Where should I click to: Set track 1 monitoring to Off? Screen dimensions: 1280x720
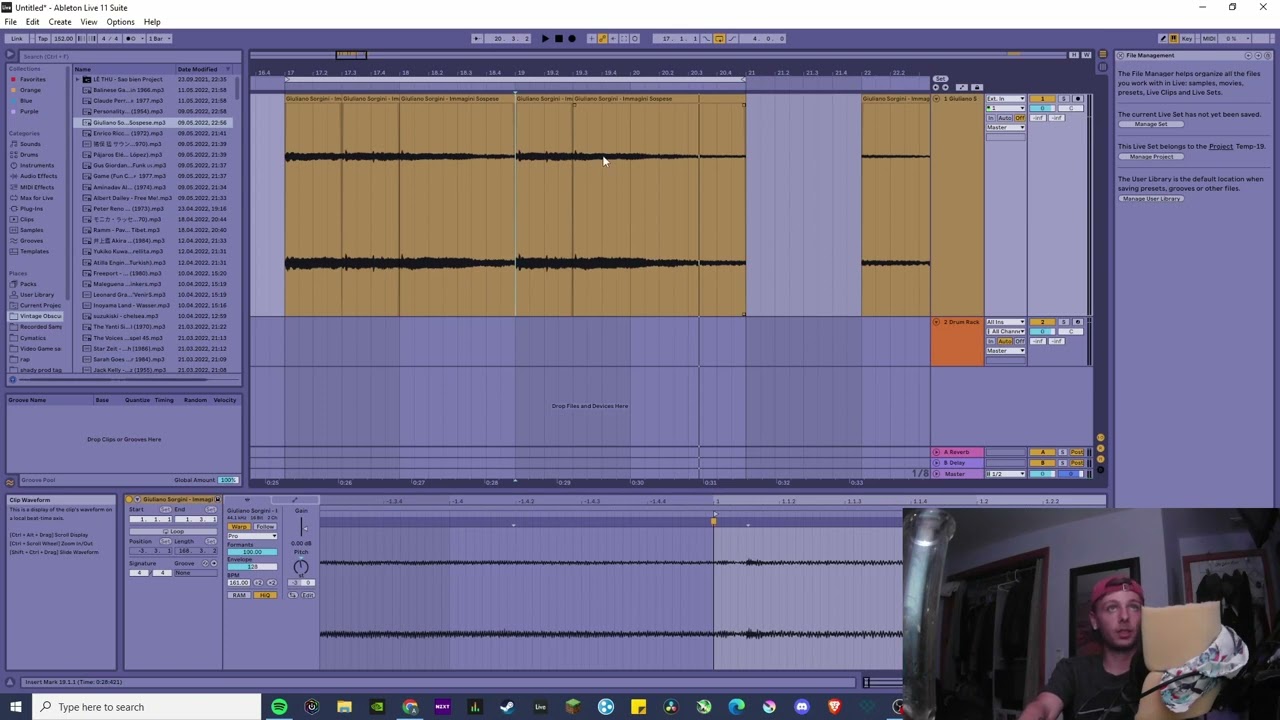pyautogui.click(x=1020, y=118)
